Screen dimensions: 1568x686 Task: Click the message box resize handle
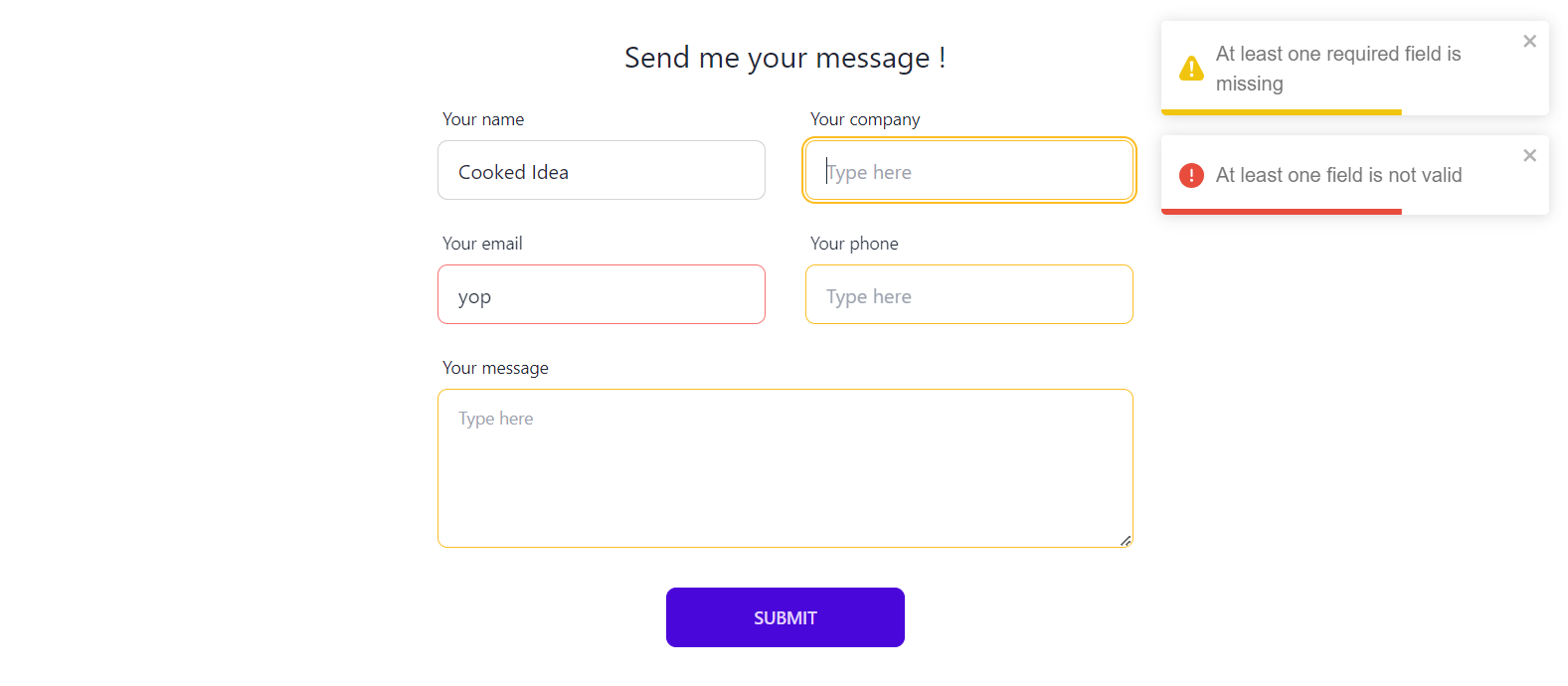point(1126,541)
